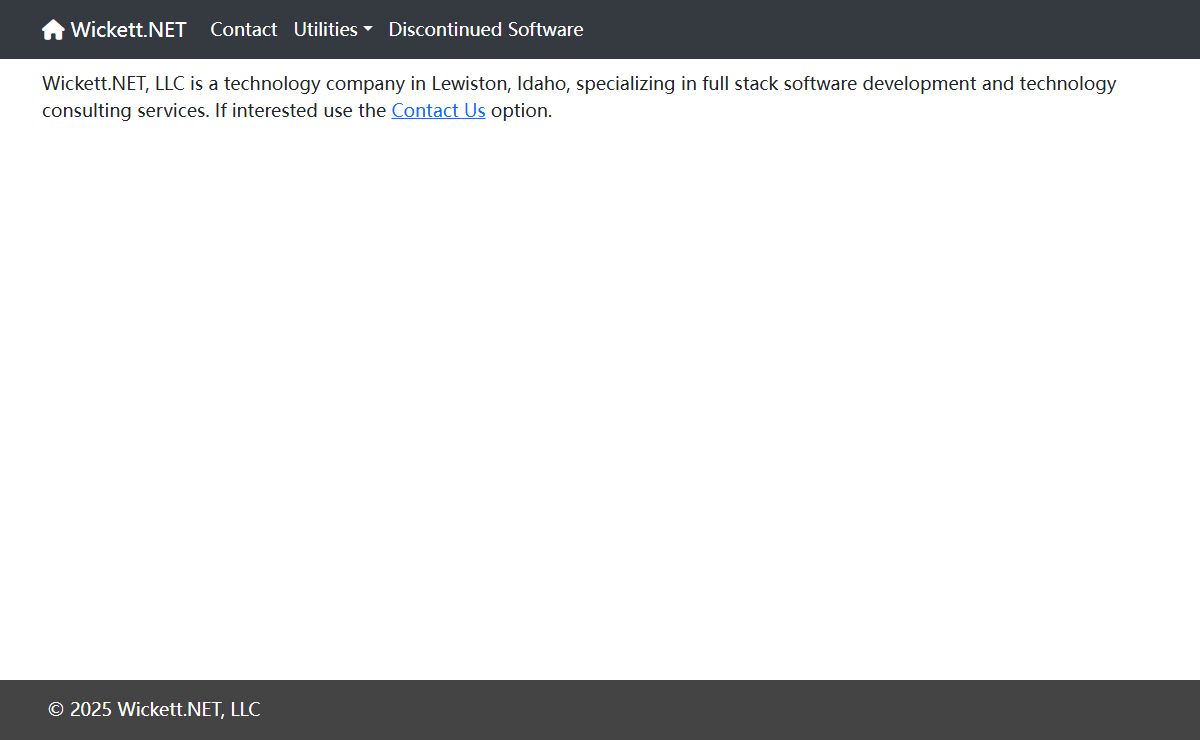
Task: Click the 2025 Wickett.NET, LLC copyright text
Action: (x=164, y=710)
